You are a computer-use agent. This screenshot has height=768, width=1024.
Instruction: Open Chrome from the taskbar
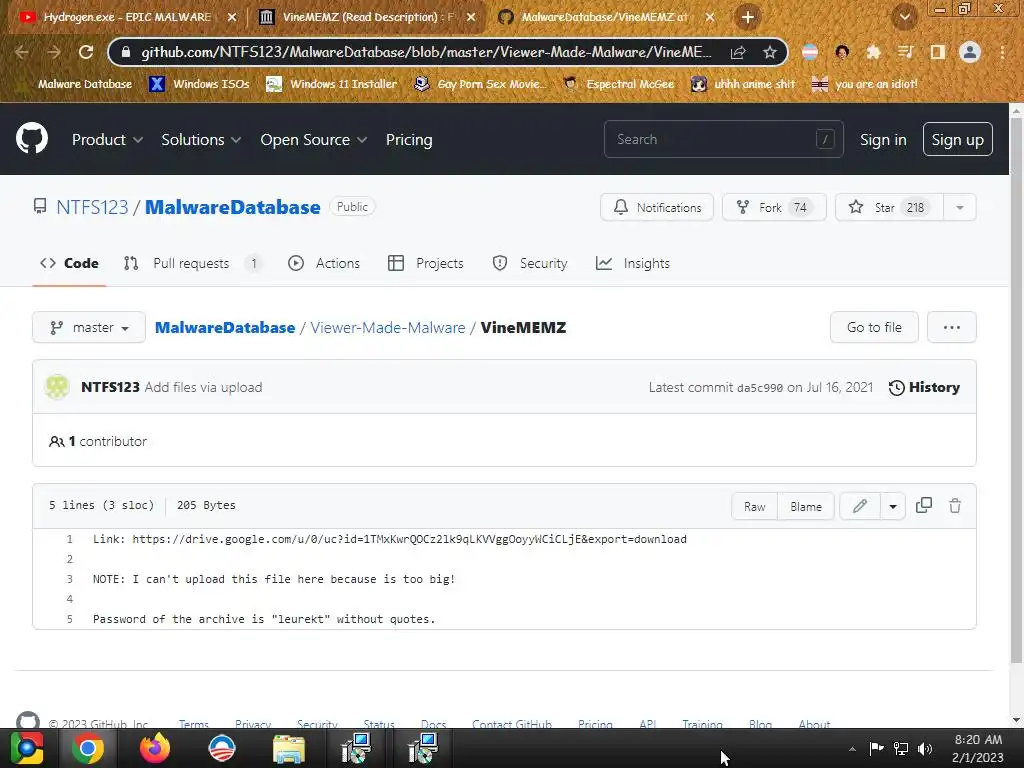[88, 748]
